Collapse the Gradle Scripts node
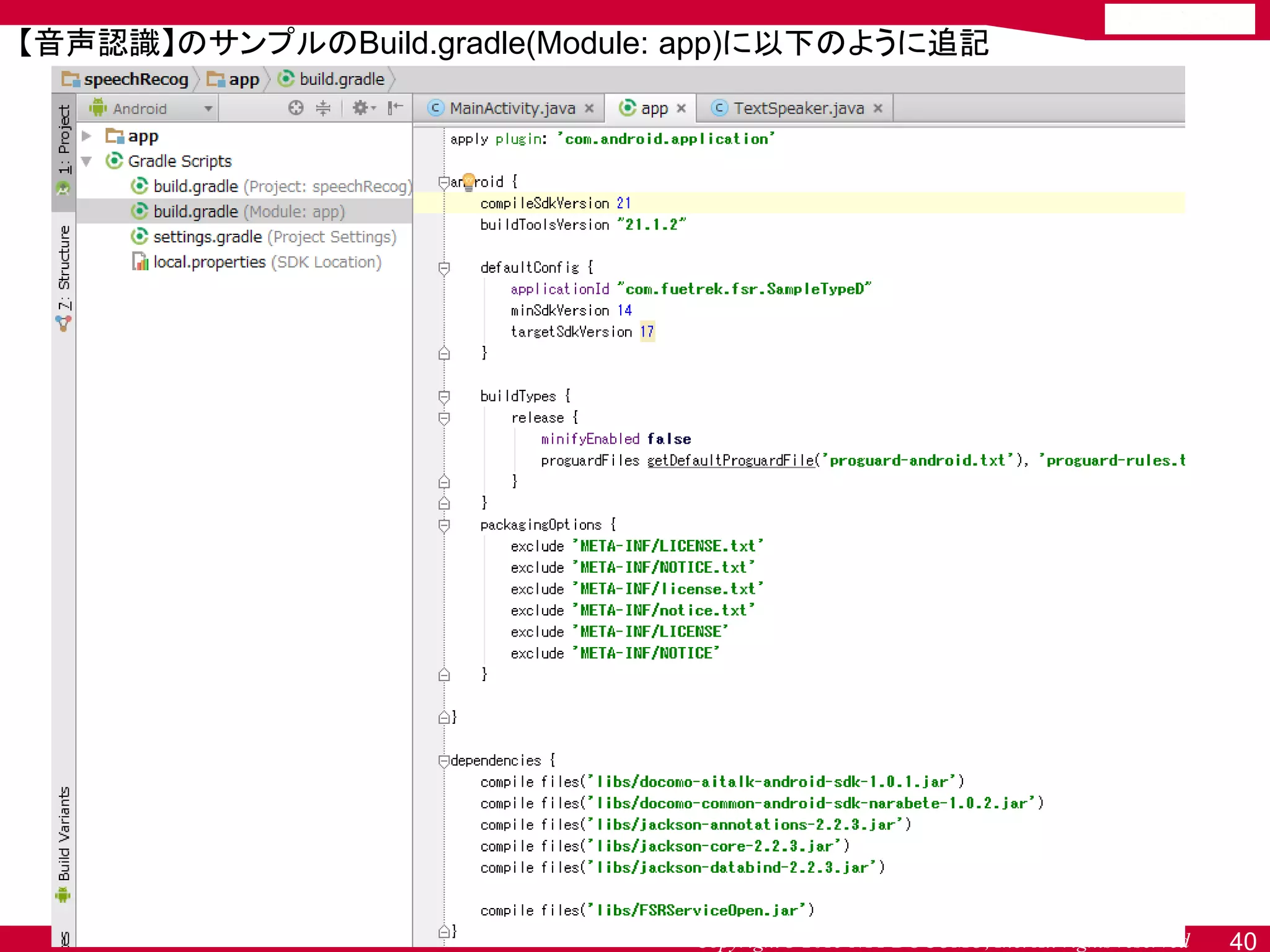This screenshot has height=952, width=1270. pyautogui.click(x=87, y=161)
